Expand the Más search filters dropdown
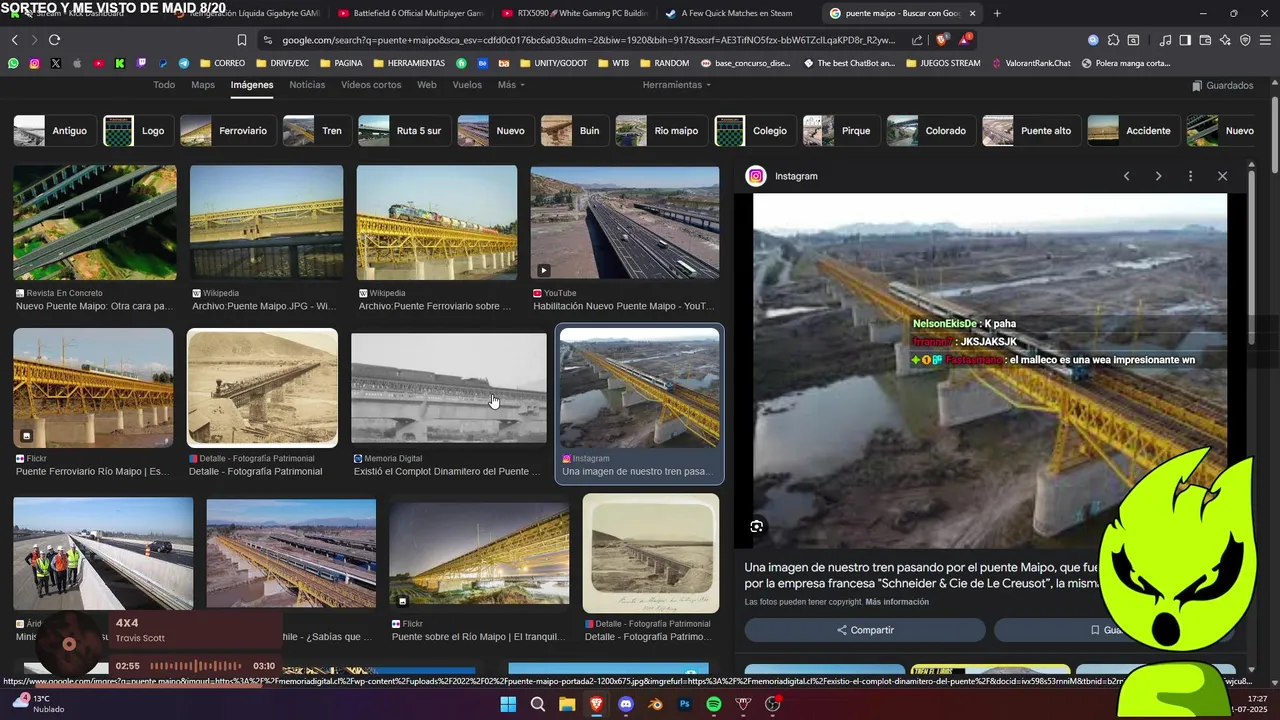Viewport: 1280px width, 720px height. tap(511, 85)
